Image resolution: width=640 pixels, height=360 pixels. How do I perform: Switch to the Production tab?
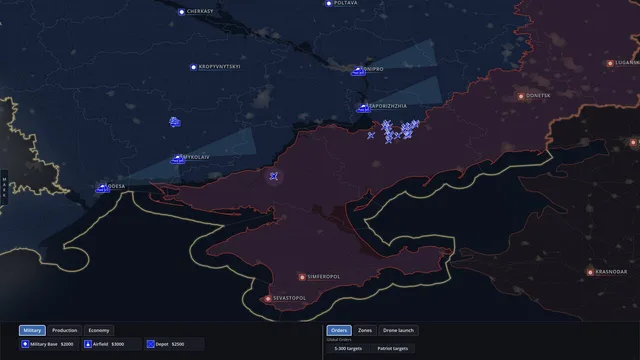click(x=64, y=330)
